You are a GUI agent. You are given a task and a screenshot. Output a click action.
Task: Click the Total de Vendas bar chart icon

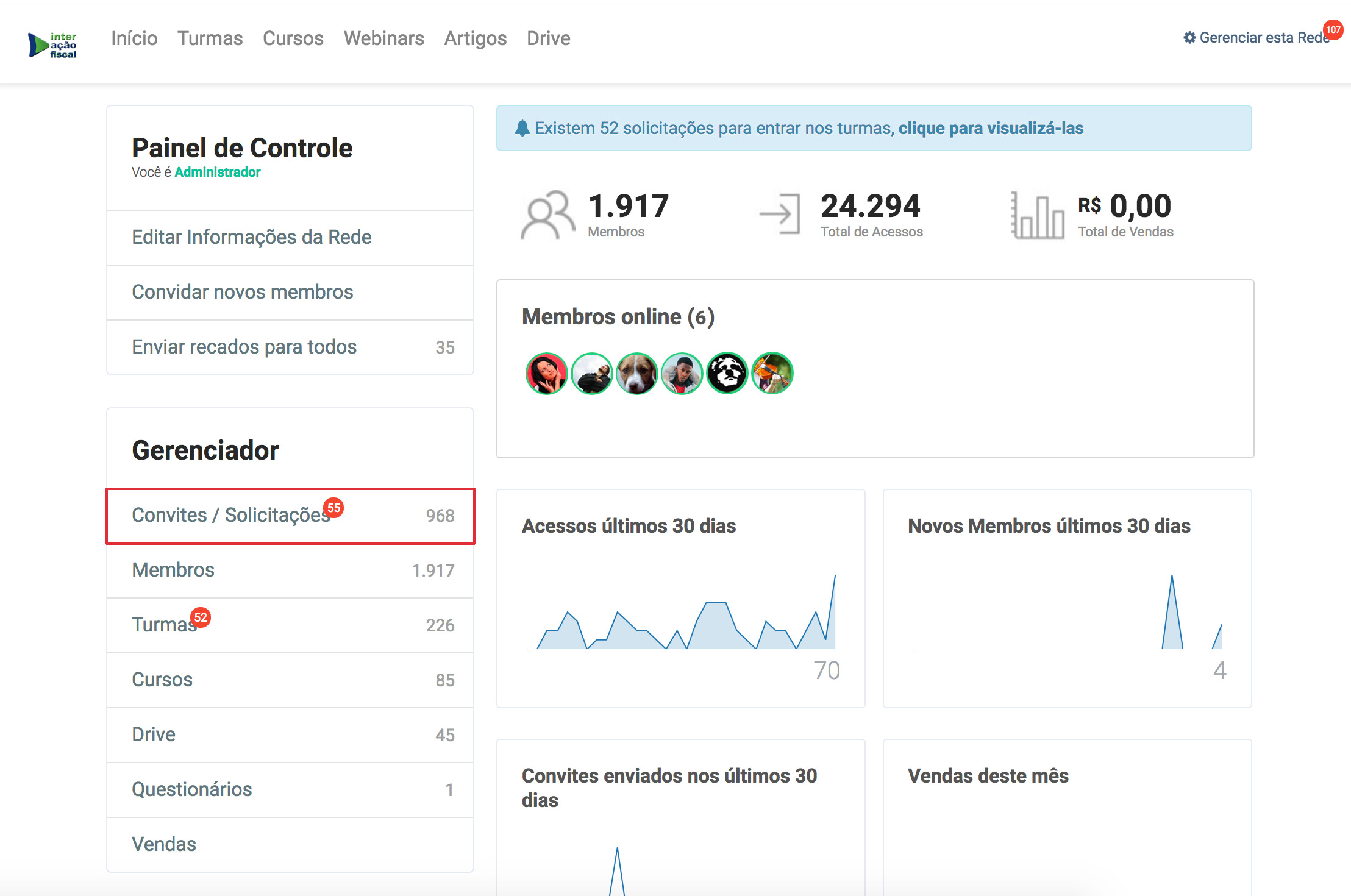tap(1038, 215)
